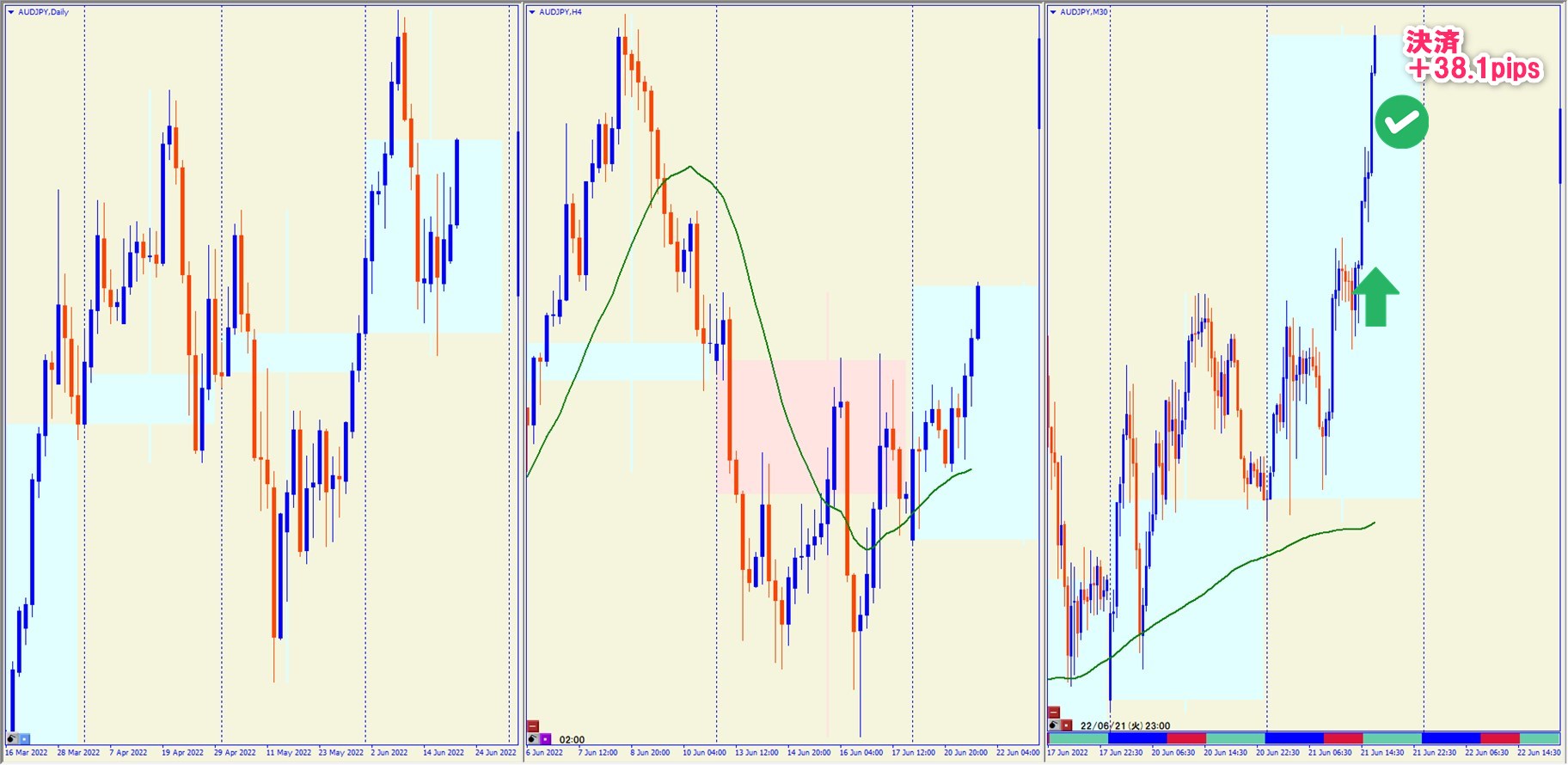Open the AUDJPY,M30 chart dropdown triangle
This screenshot has width=1568, height=765.
pyautogui.click(x=1053, y=12)
